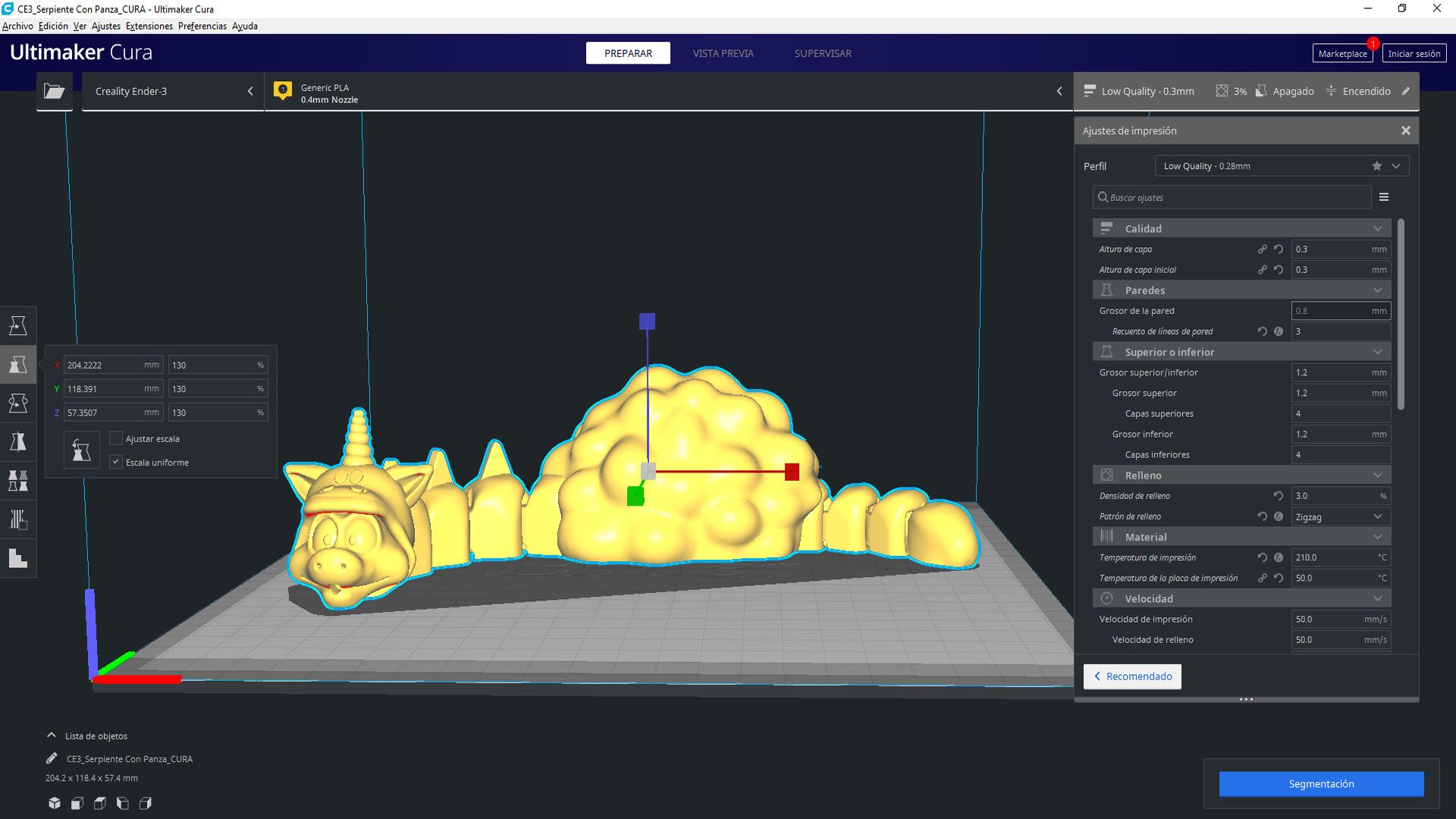Select the Scale tool
The width and height of the screenshot is (1456, 819).
click(18, 364)
